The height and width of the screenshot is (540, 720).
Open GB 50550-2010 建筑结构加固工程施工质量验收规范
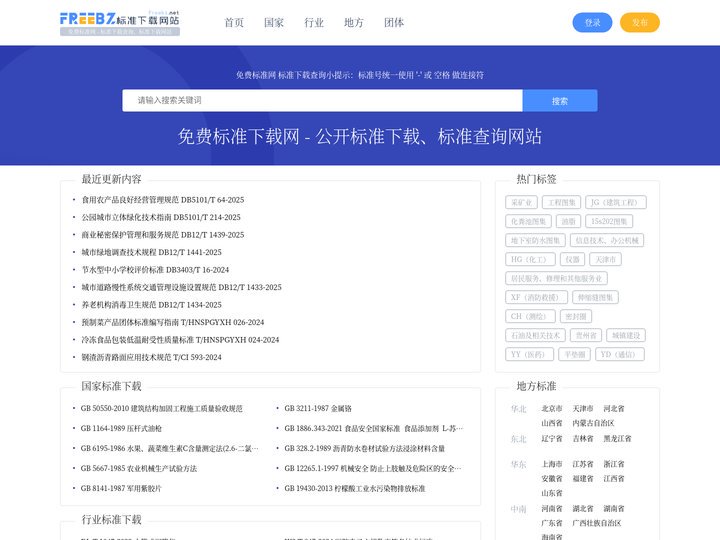click(162, 408)
